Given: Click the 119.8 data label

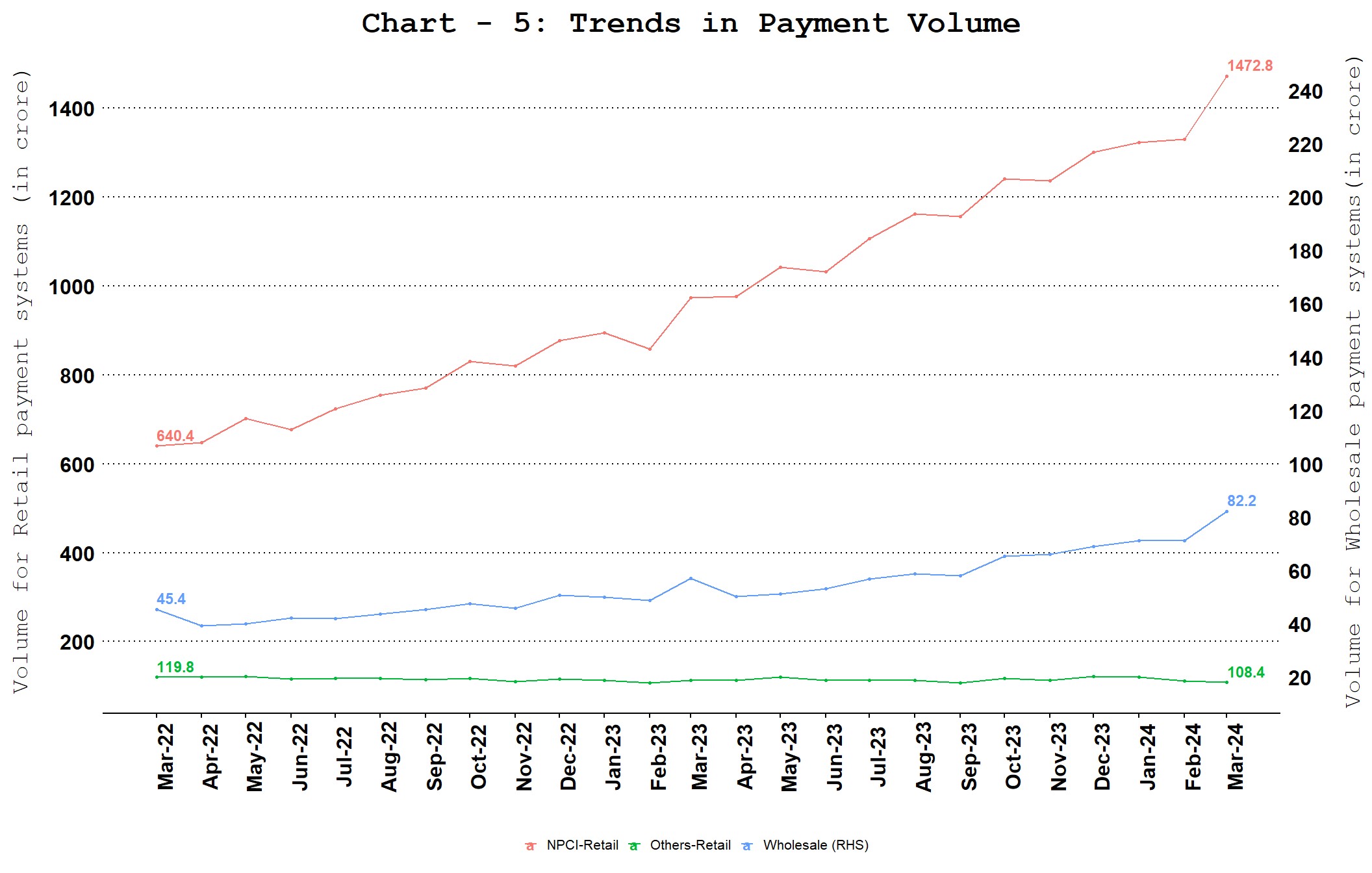Looking at the screenshot, I should coord(175,667).
